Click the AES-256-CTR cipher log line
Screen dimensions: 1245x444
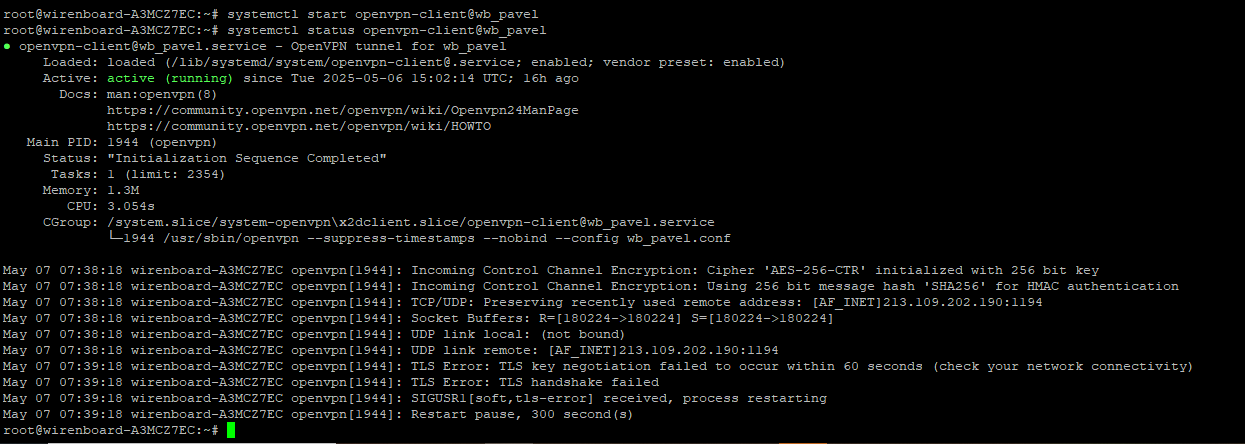(x=551, y=270)
